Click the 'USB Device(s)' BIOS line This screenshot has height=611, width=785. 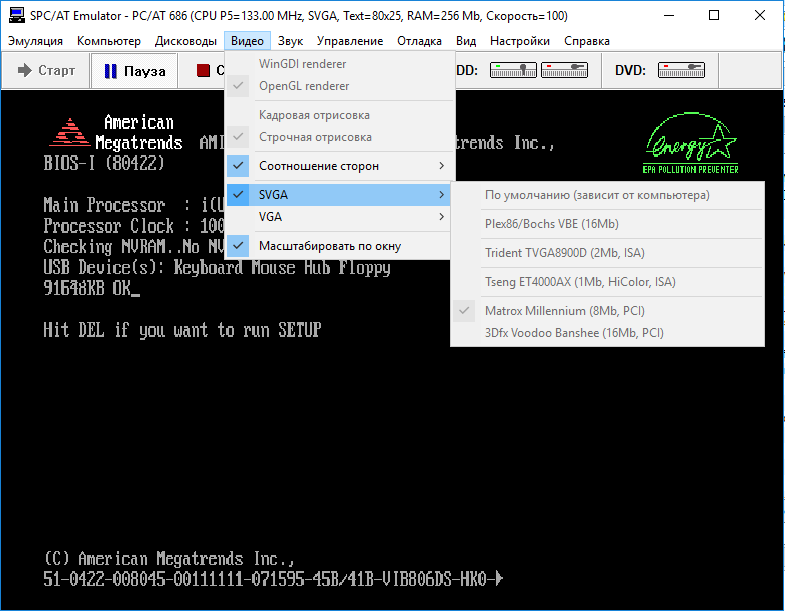point(217,267)
